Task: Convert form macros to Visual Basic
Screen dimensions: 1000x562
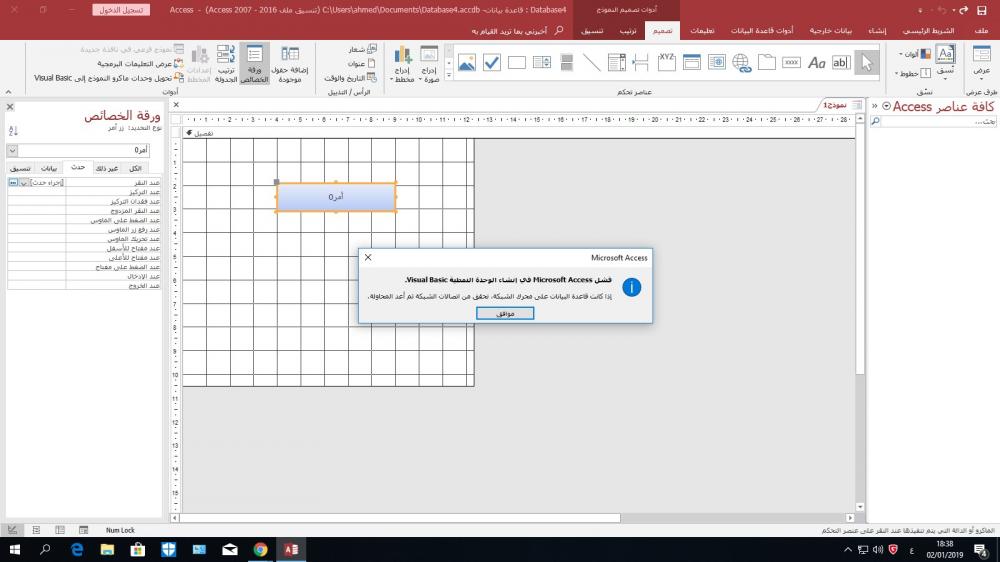Action: click(x=108, y=78)
